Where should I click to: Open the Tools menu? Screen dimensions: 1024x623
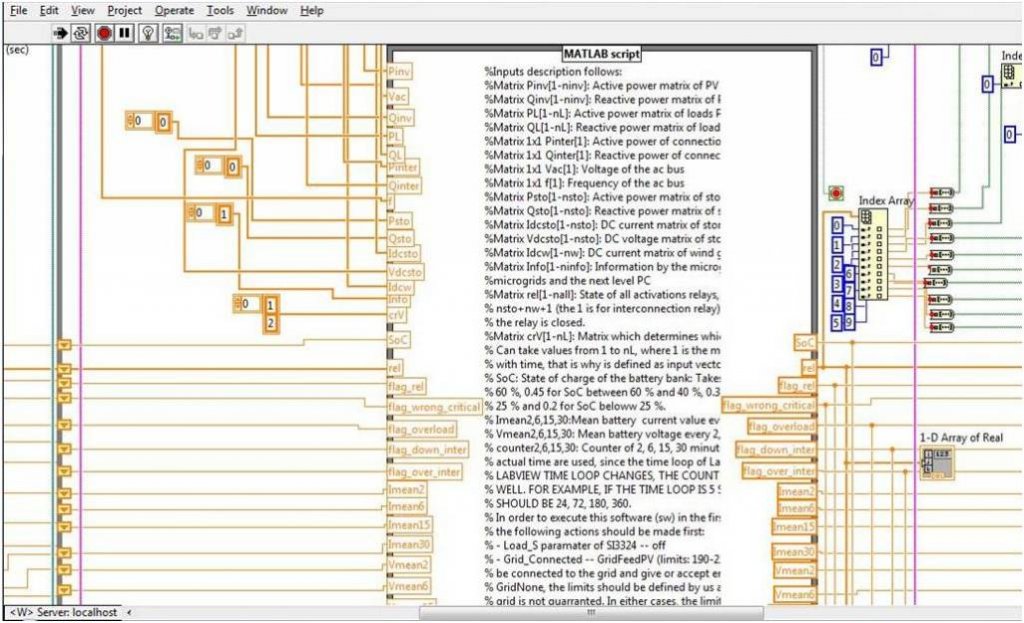(x=220, y=10)
